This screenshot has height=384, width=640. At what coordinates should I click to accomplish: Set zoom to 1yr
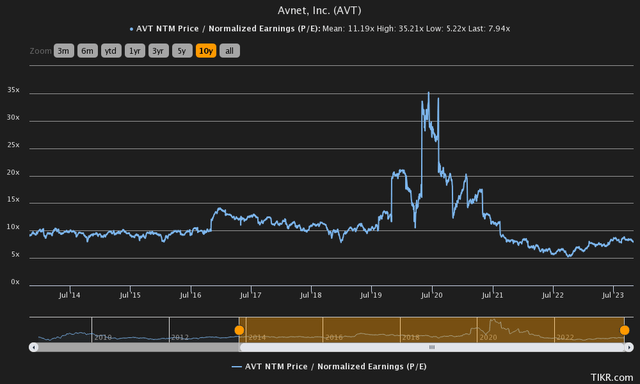[135, 51]
